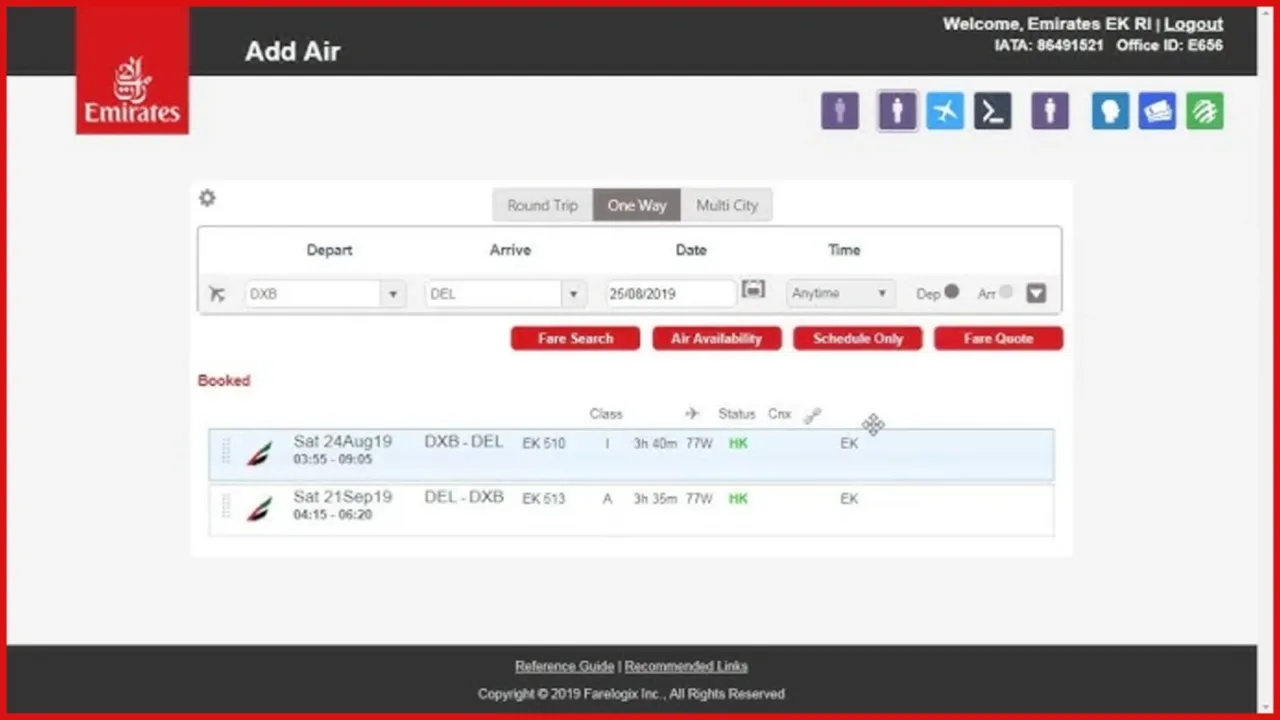
Task: Click the Fare Search button
Action: 575,338
